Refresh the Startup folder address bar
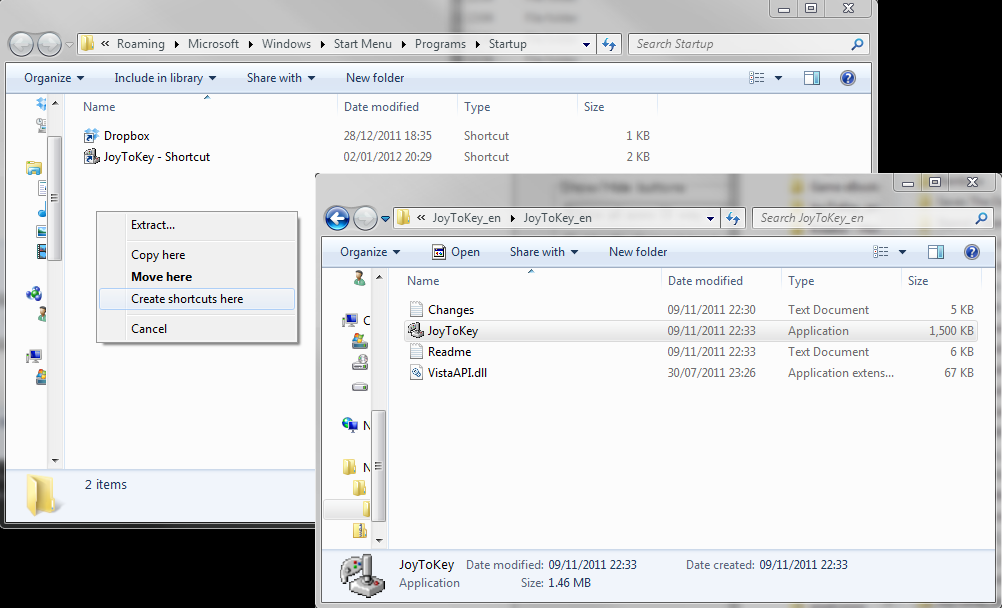Image resolution: width=1002 pixels, height=608 pixels. pos(609,44)
